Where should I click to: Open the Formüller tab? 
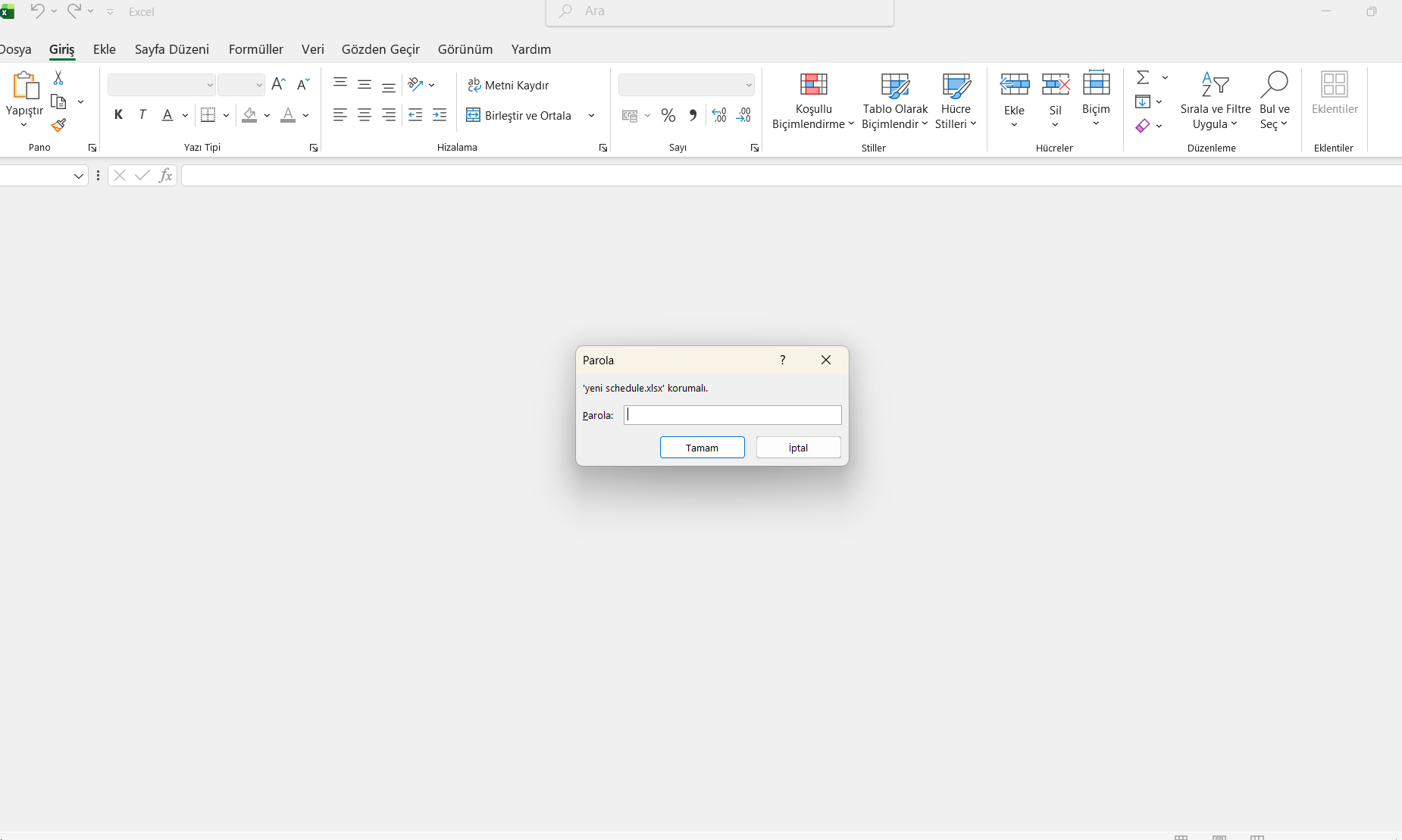(256, 49)
